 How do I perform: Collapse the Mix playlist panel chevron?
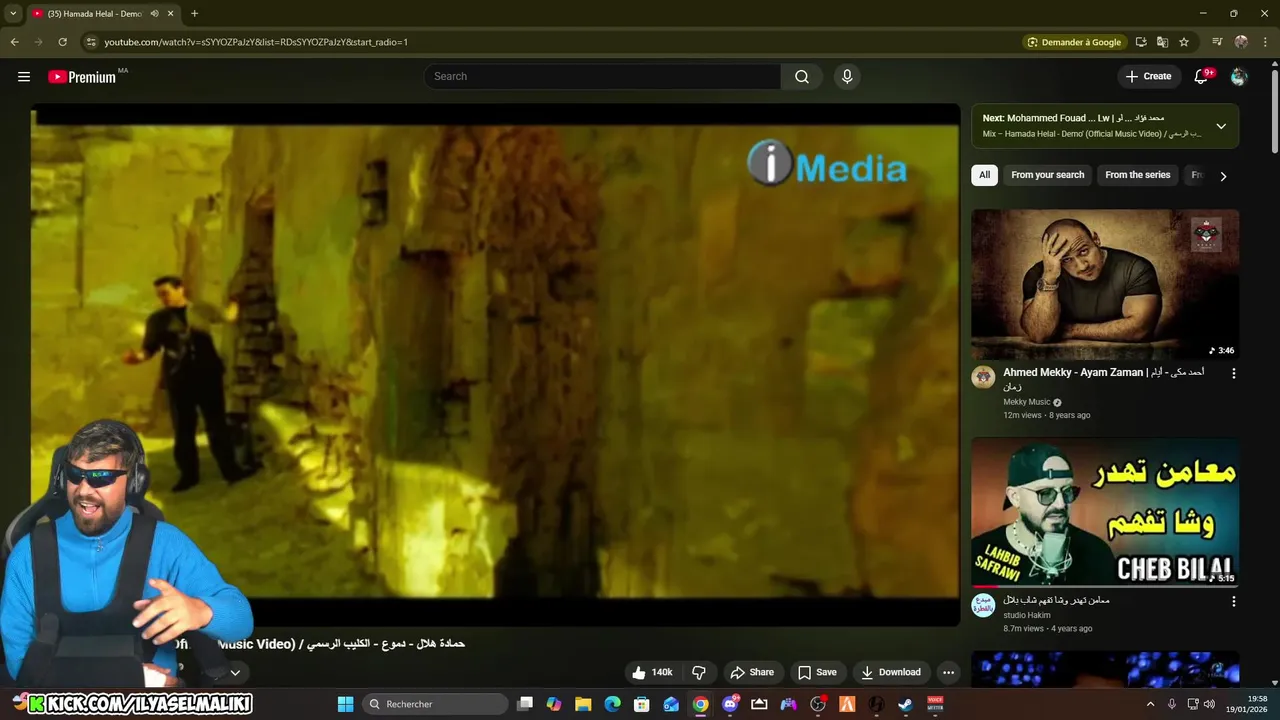pyautogui.click(x=1221, y=126)
